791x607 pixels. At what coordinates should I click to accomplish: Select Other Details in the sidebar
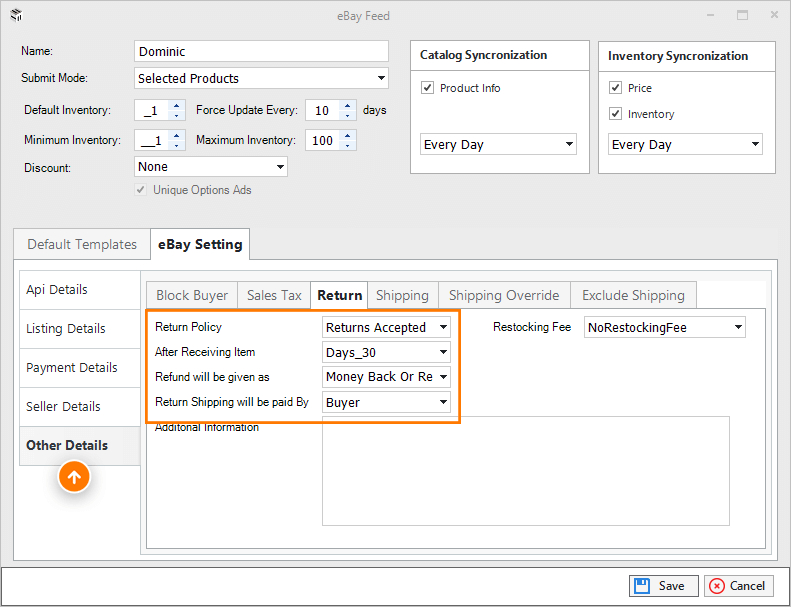(80, 446)
